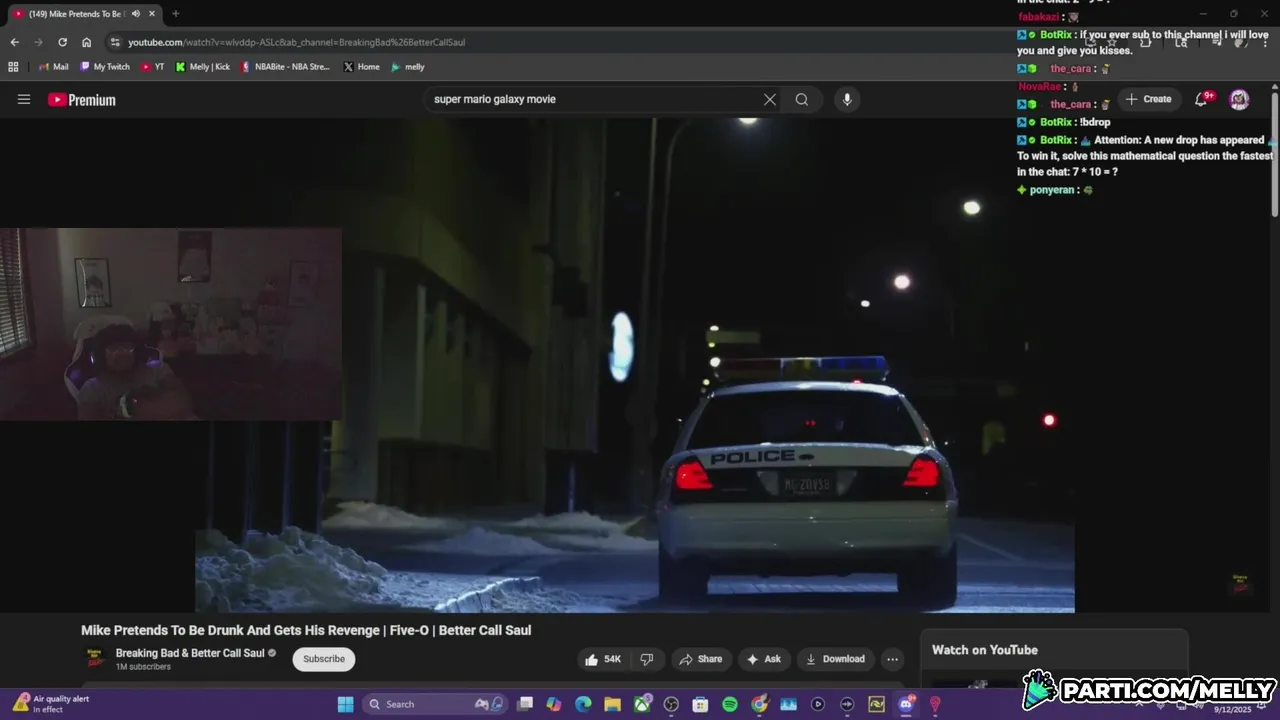Open File Explorer from taskbar
1280x720 pixels.
(612, 704)
